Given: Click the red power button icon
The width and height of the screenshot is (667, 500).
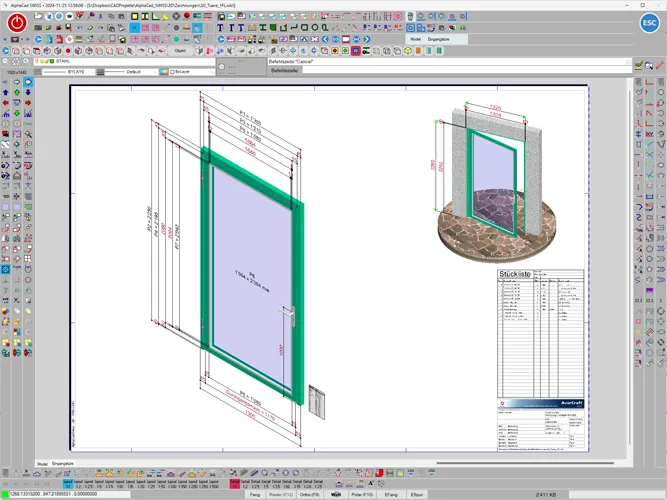Looking at the screenshot, I should point(18,22).
